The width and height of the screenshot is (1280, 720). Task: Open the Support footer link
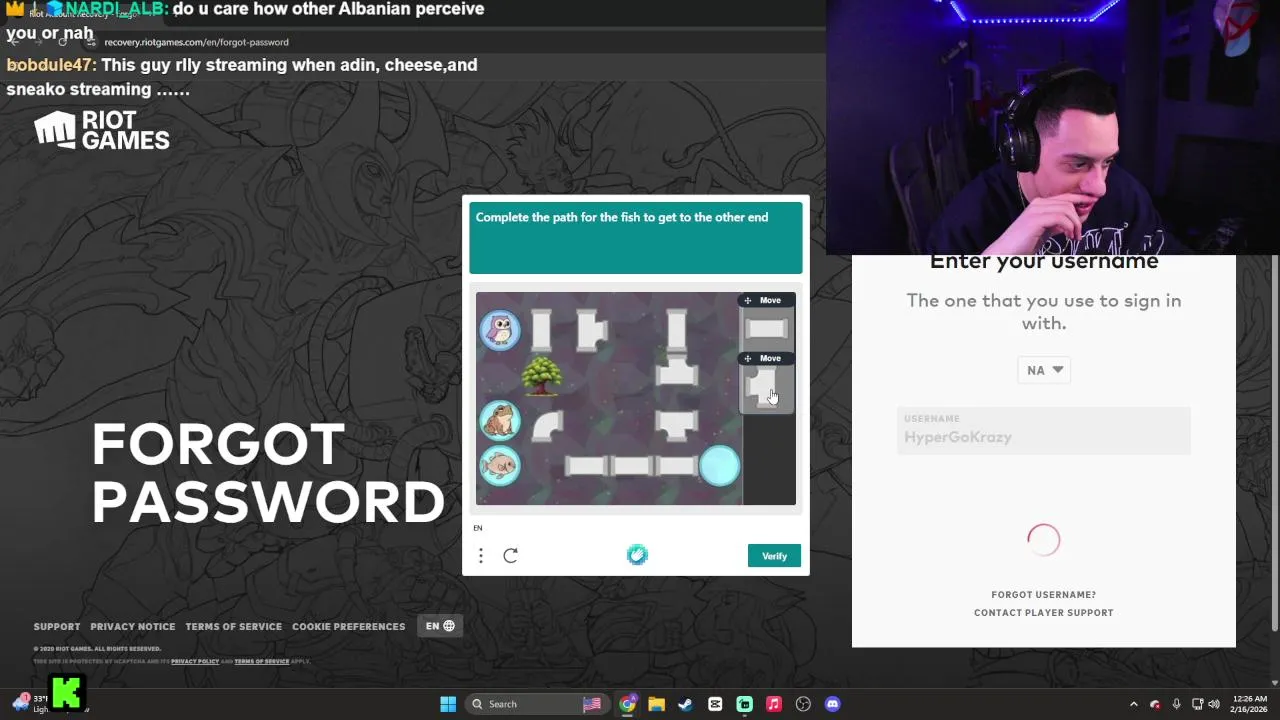(x=57, y=627)
